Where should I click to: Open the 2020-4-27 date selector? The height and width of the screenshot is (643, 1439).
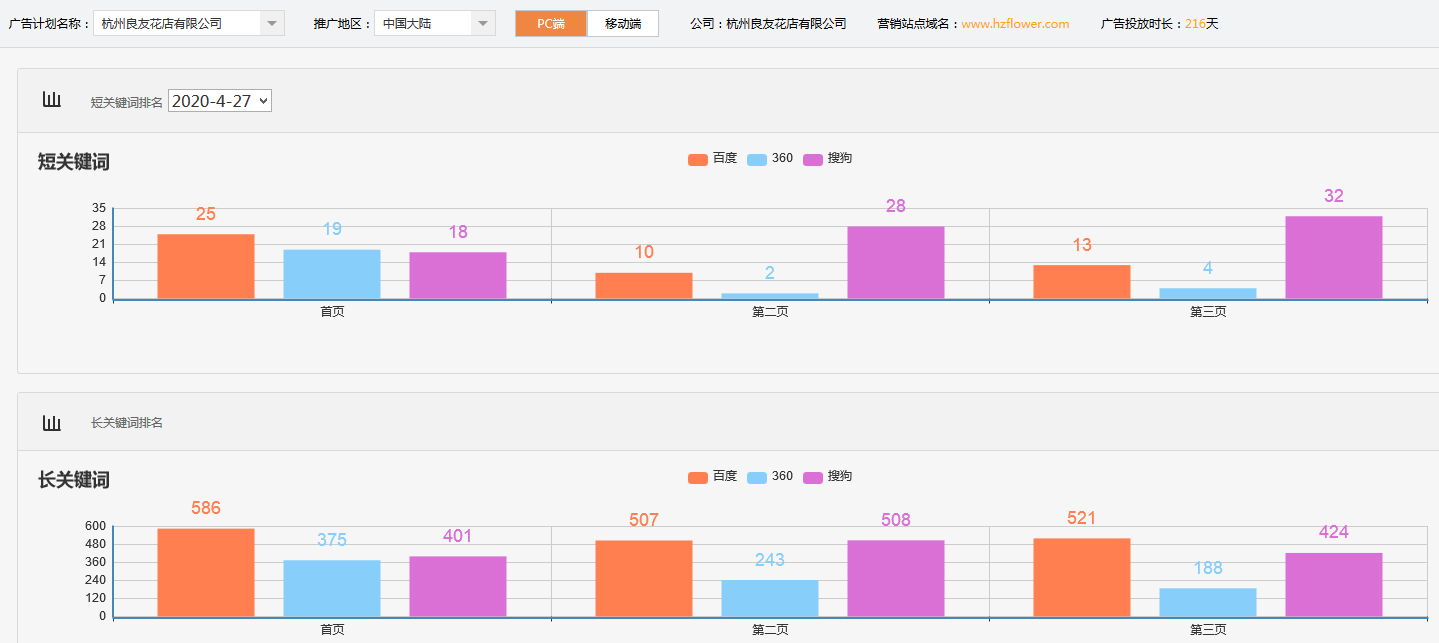click(220, 101)
